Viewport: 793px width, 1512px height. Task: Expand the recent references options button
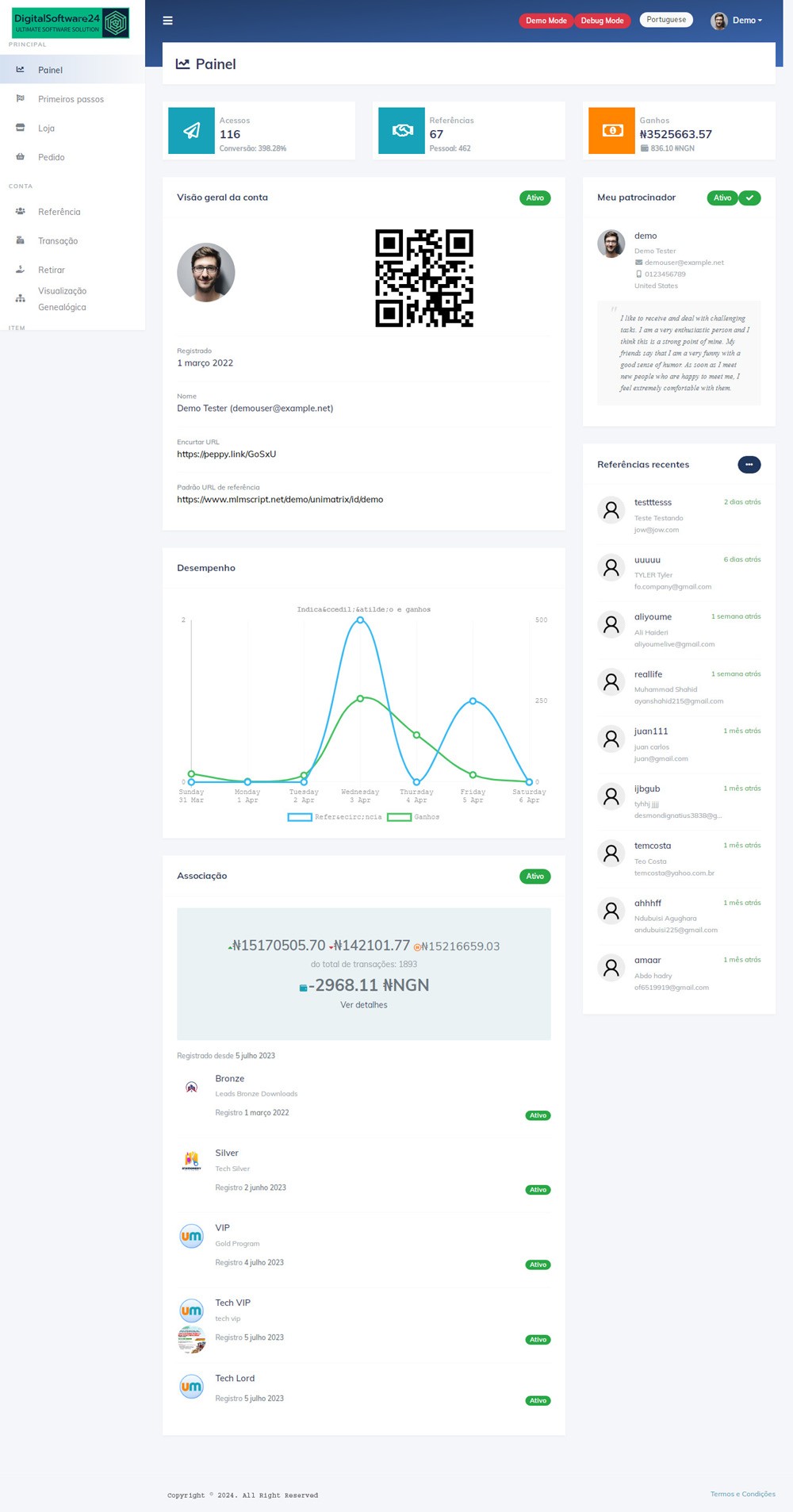coord(749,465)
